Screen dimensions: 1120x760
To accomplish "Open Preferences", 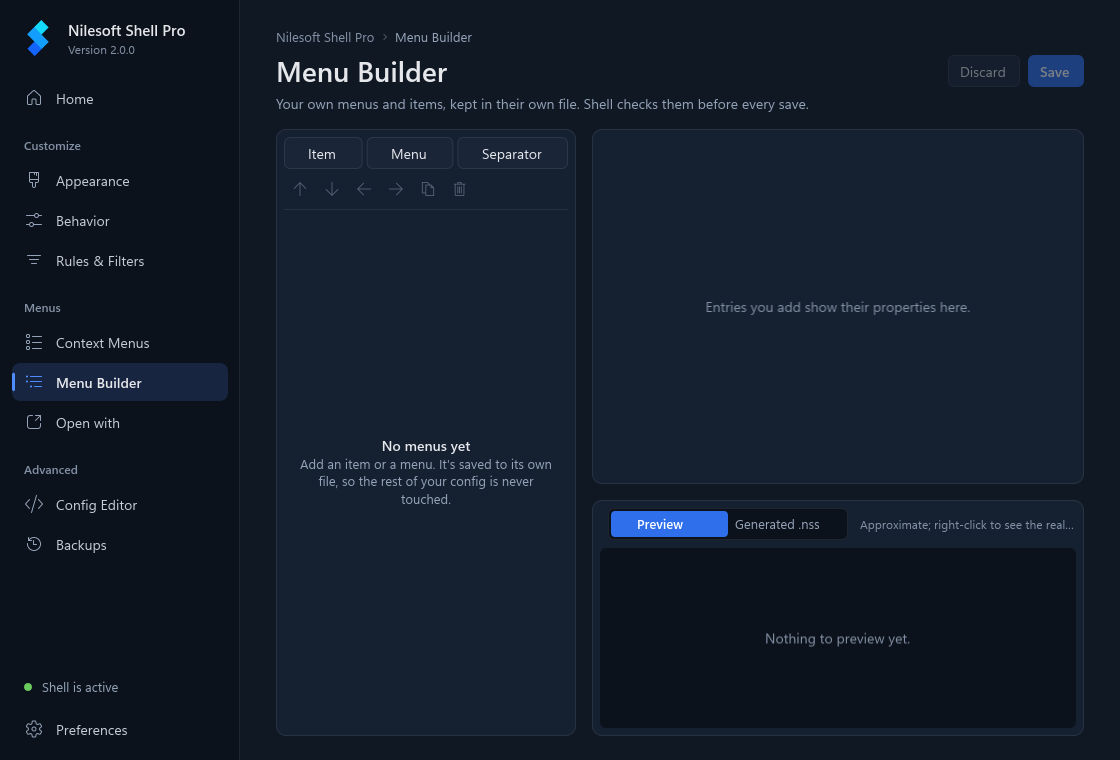I will 120,730.
